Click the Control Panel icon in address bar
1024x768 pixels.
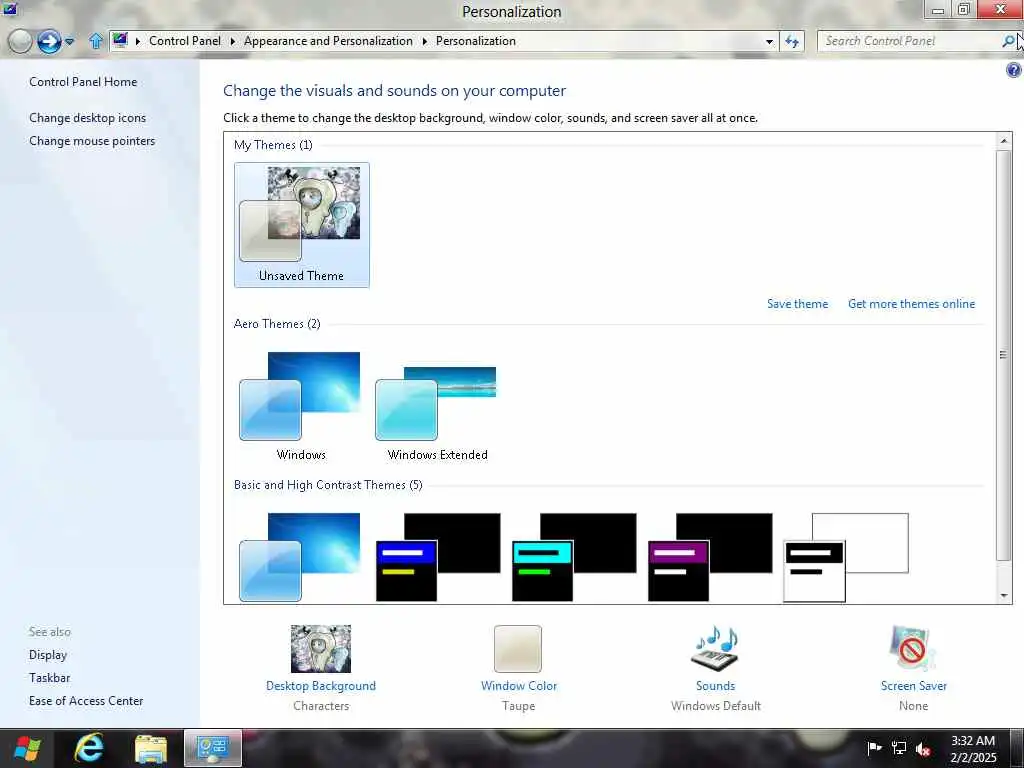point(120,40)
